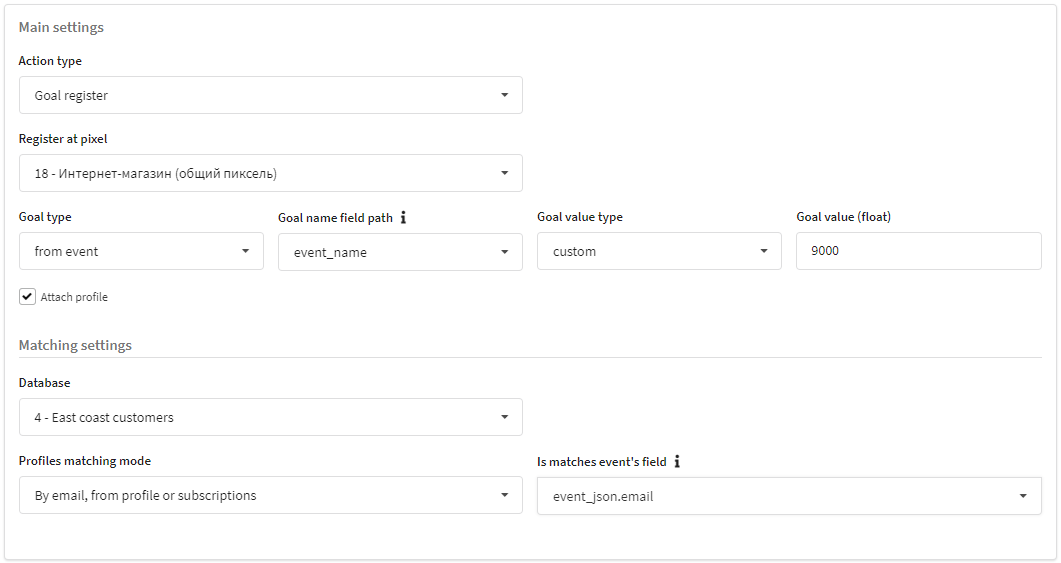
Task: Toggle the Attach profile checkbox
Action: click(27, 296)
